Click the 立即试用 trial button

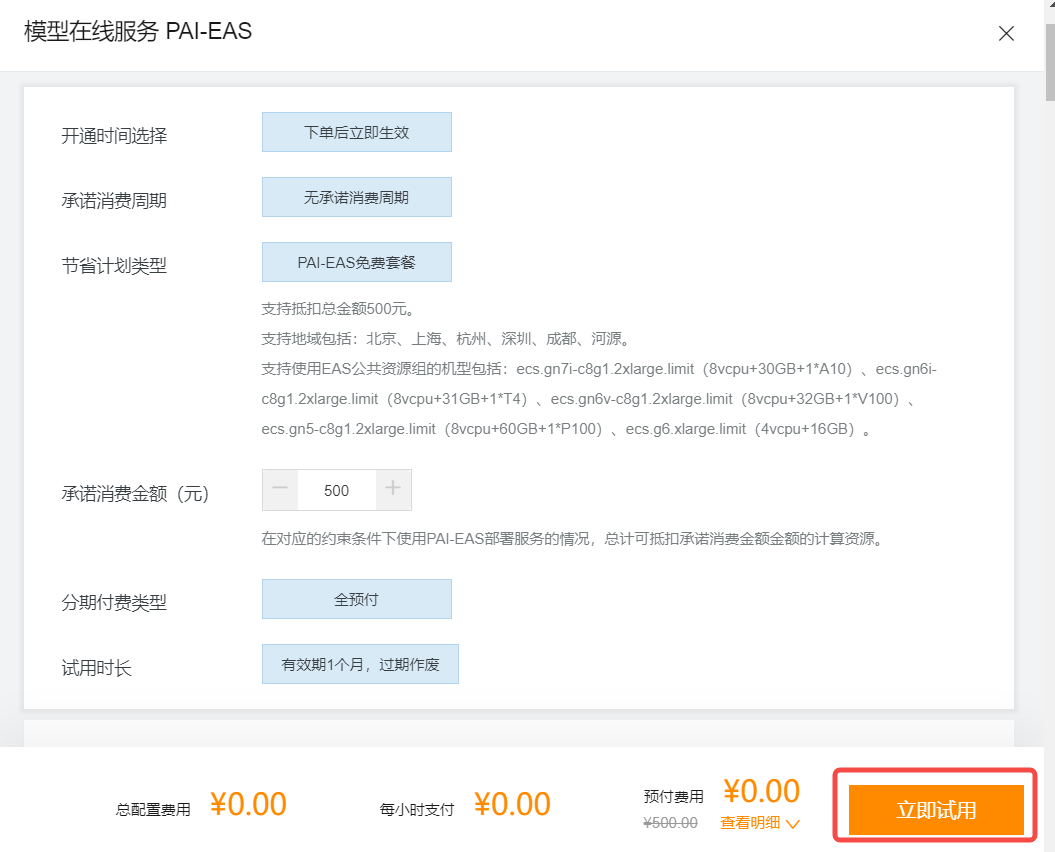tap(935, 808)
